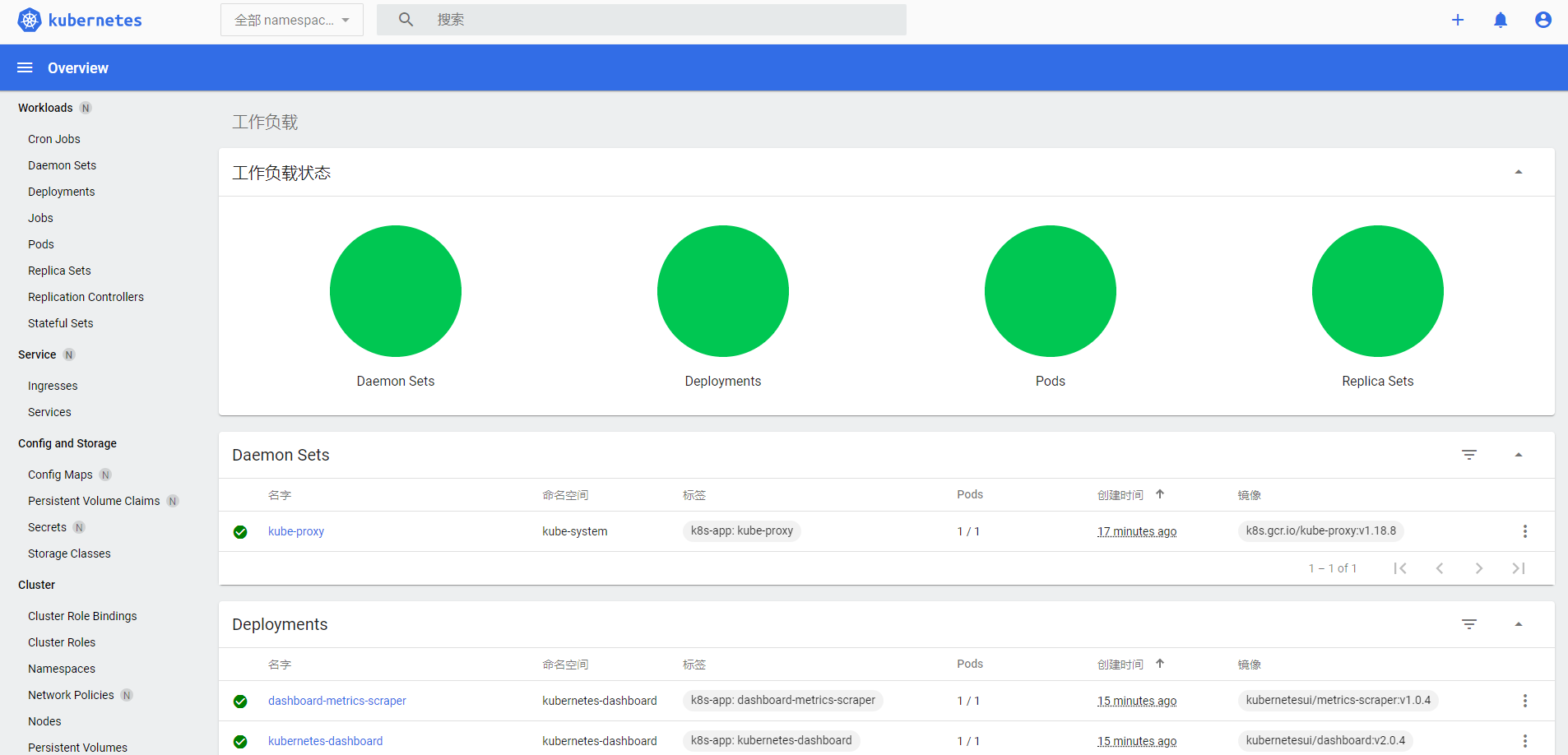Collapse the Daemon Sets card

[x=1519, y=455]
